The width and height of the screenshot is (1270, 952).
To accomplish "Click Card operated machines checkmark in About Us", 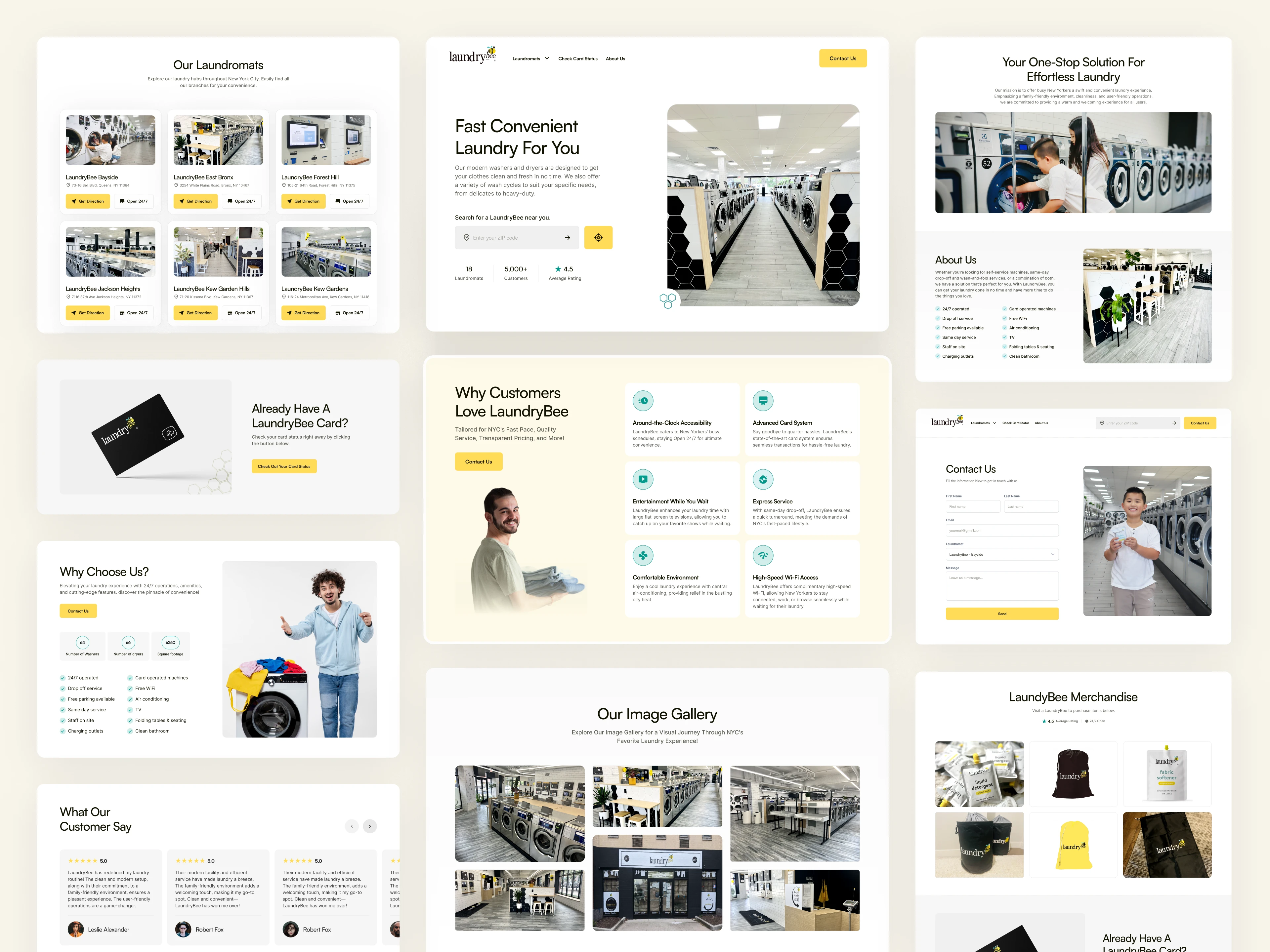I will (1005, 309).
